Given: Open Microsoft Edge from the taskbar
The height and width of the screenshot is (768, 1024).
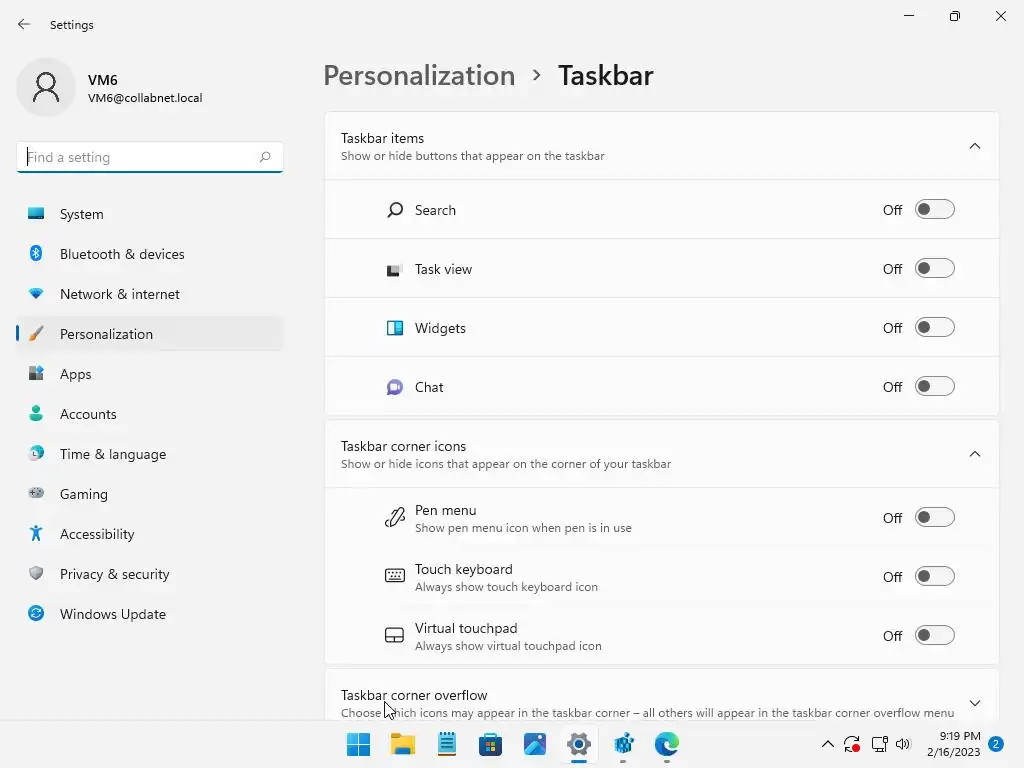Looking at the screenshot, I should [x=667, y=744].
